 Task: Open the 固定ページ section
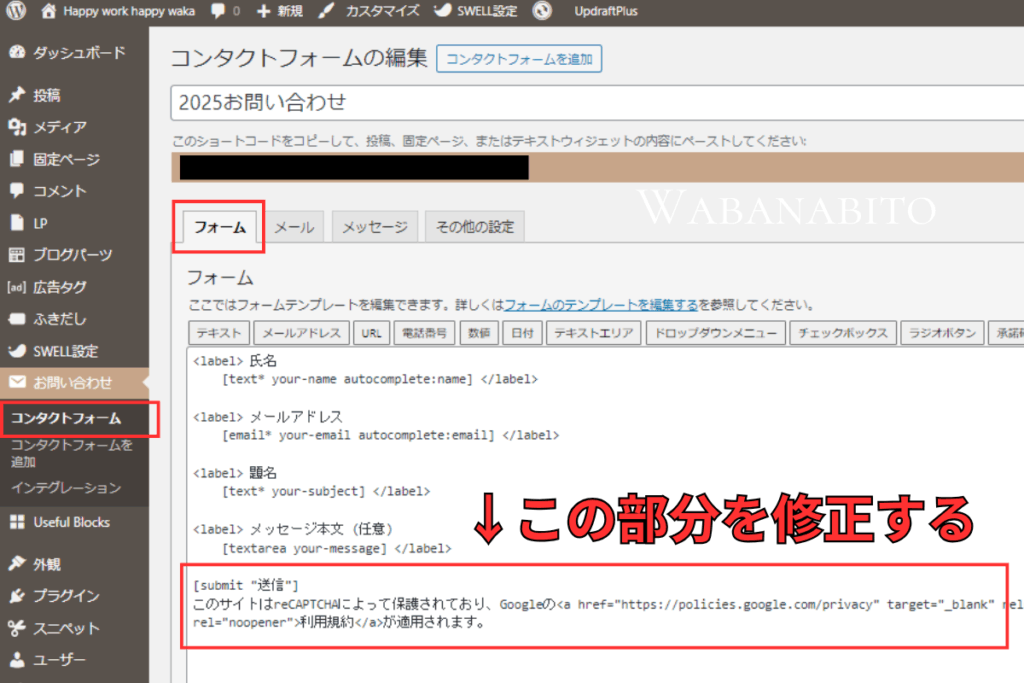[63, 158]
